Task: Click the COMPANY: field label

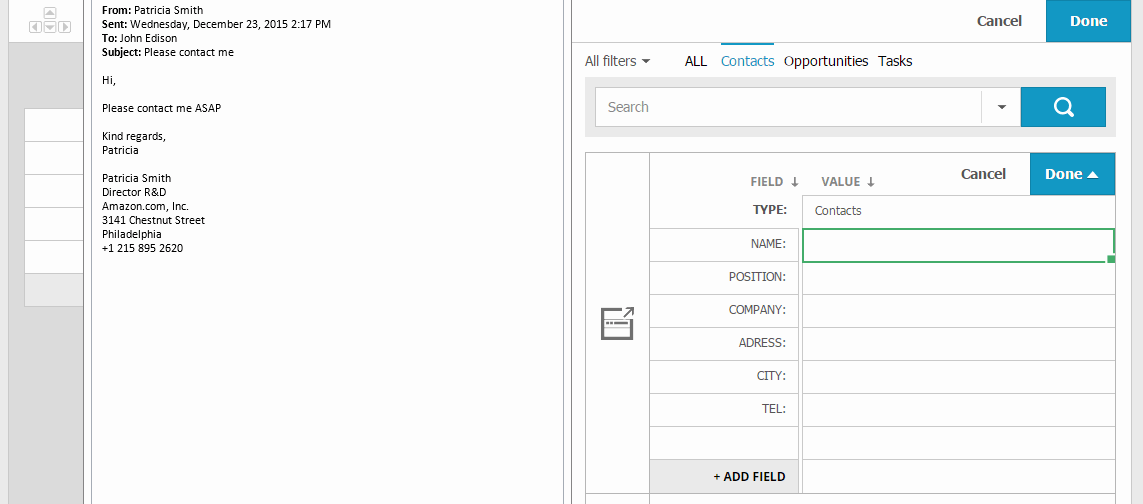Action: coord(757,310)
